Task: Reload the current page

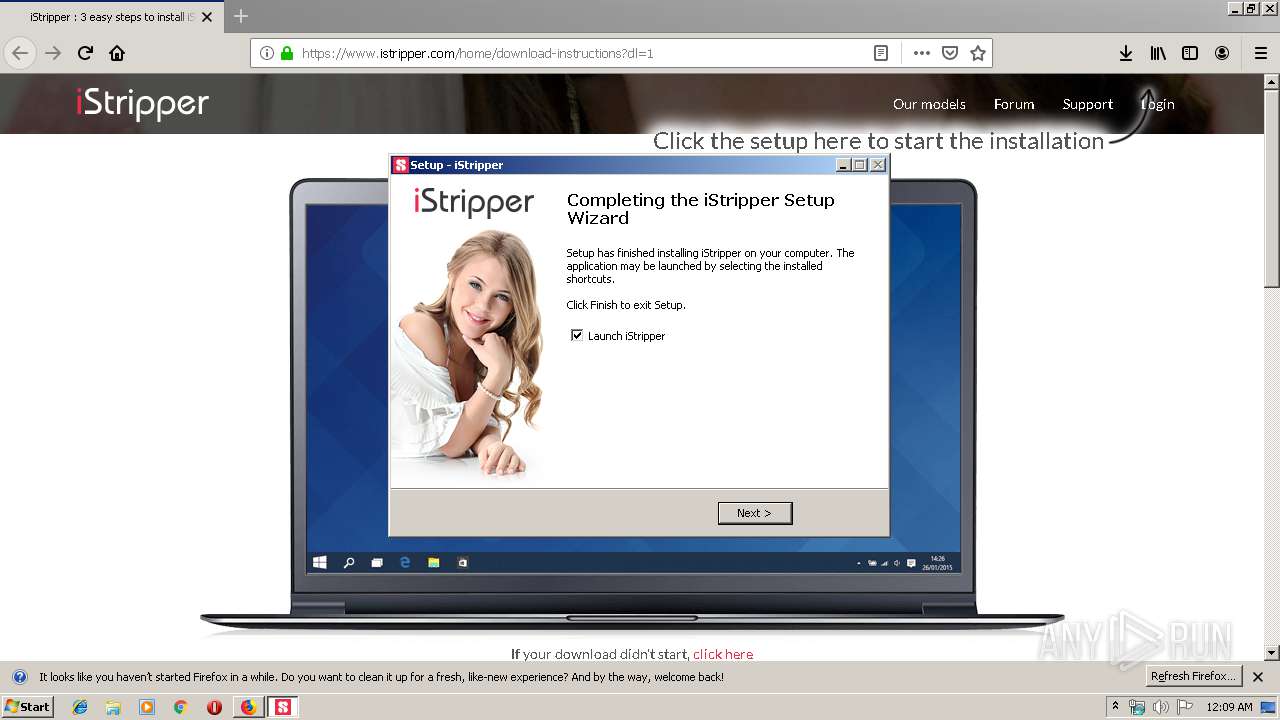Action: 85,53
